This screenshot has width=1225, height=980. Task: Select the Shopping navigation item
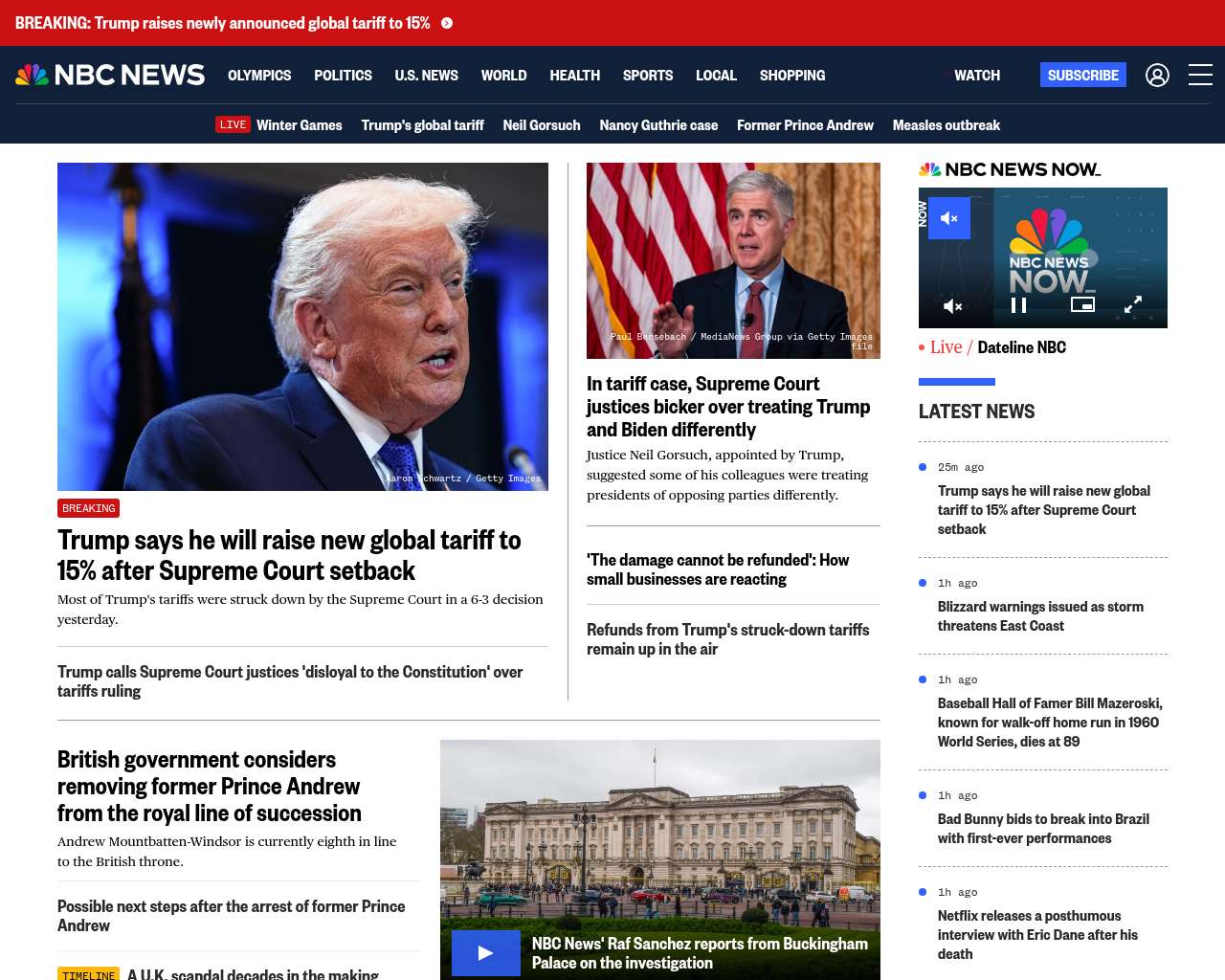coord(791,75)
